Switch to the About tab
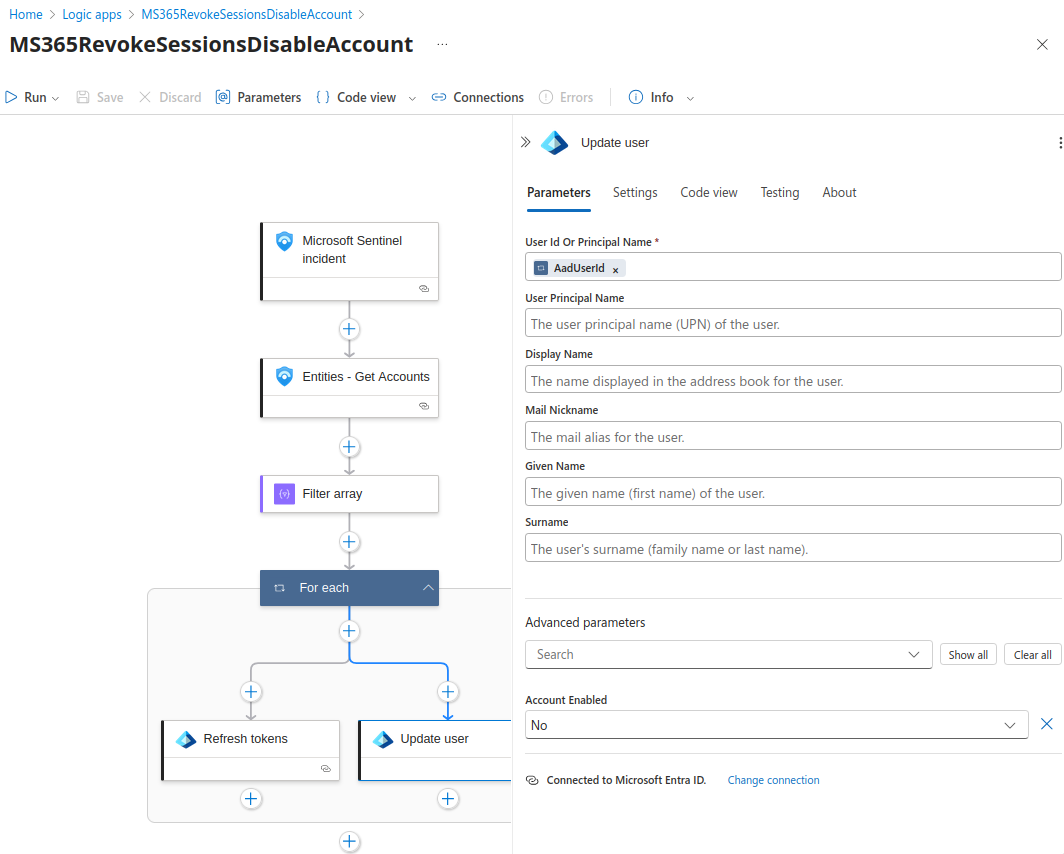This screenshot has height=854, width=1064. click(839, 193)
